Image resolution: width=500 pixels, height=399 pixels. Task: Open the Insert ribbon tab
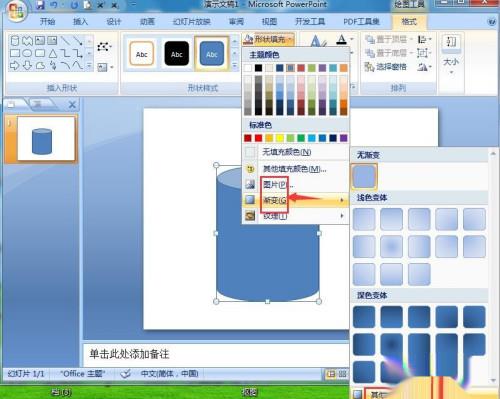coord(80,22)
